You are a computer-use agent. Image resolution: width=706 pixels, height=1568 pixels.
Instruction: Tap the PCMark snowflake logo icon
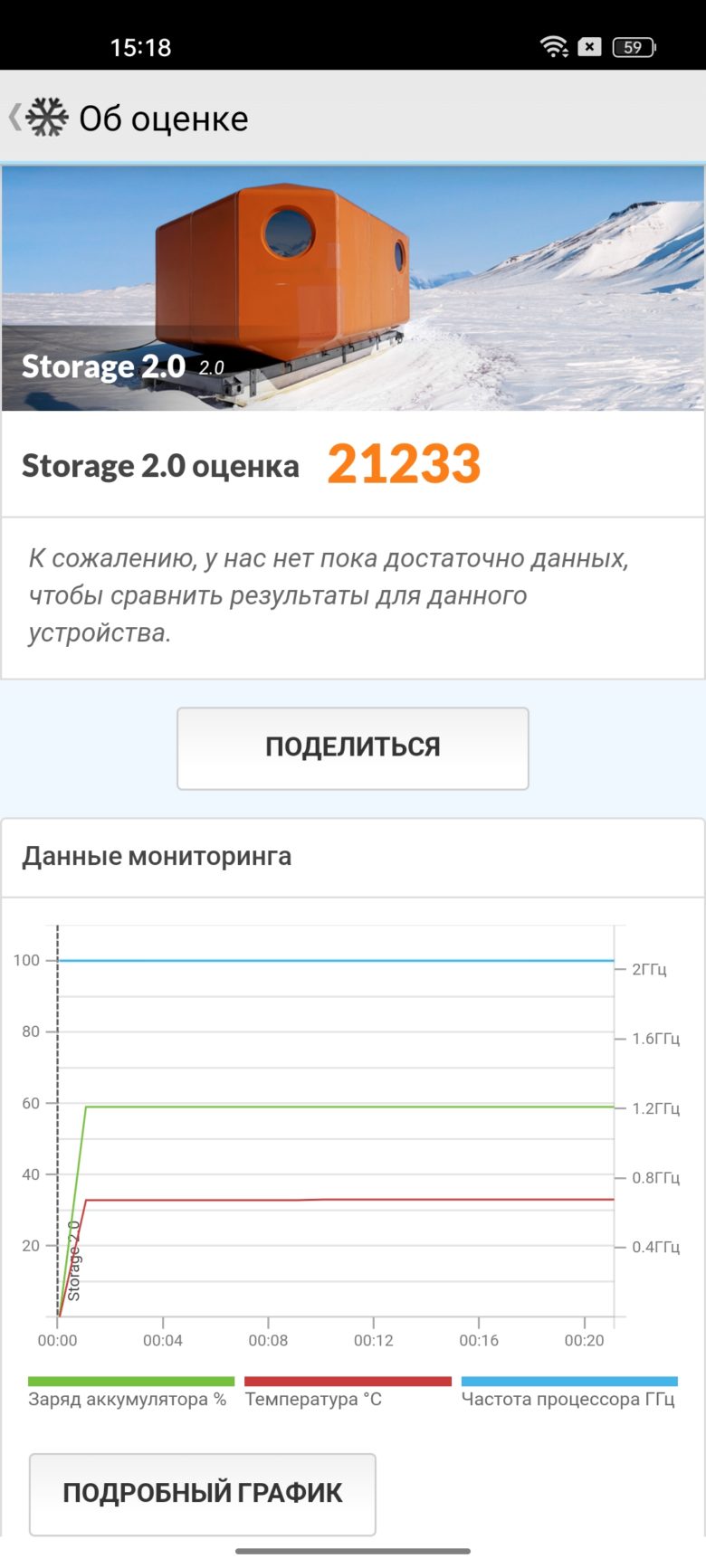(47, 118)
